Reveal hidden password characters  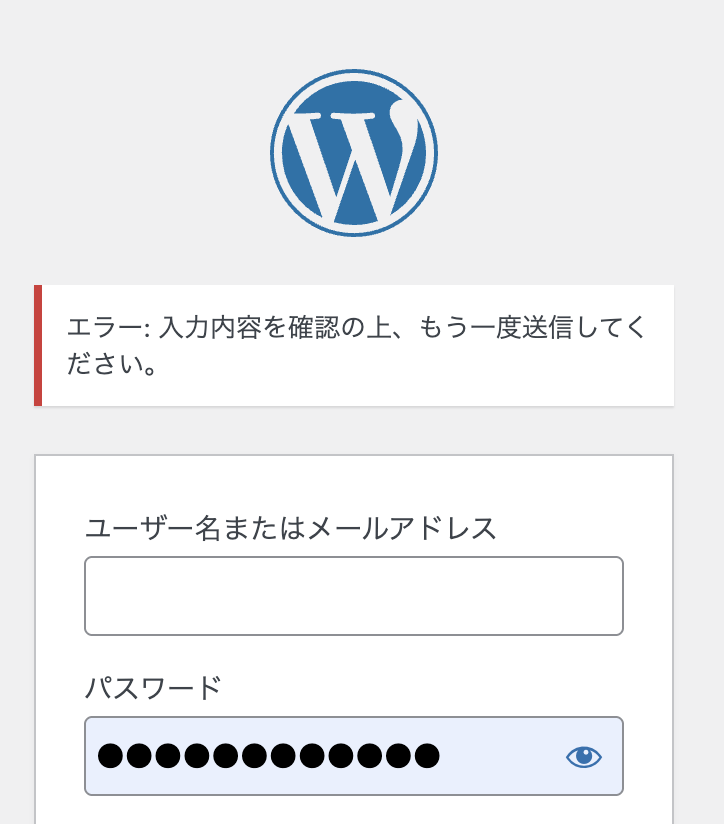[584, 757]
